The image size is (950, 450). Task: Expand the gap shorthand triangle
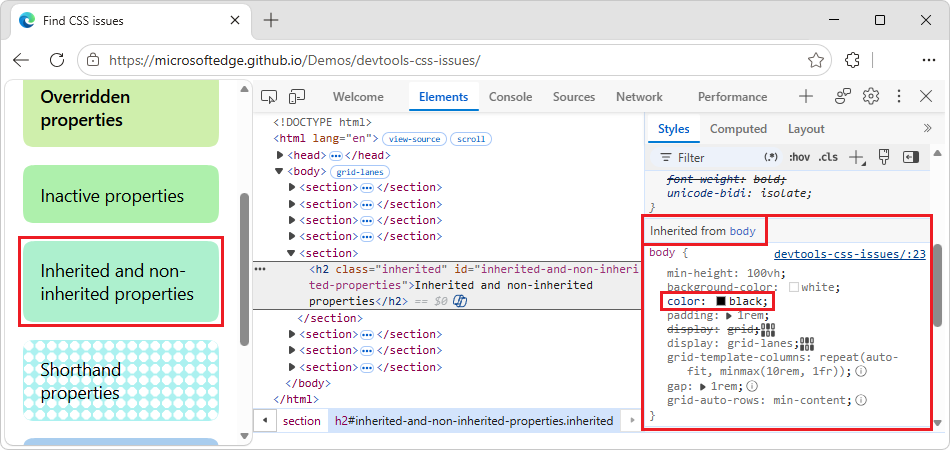pyautogui.click(x=703, y=386)
